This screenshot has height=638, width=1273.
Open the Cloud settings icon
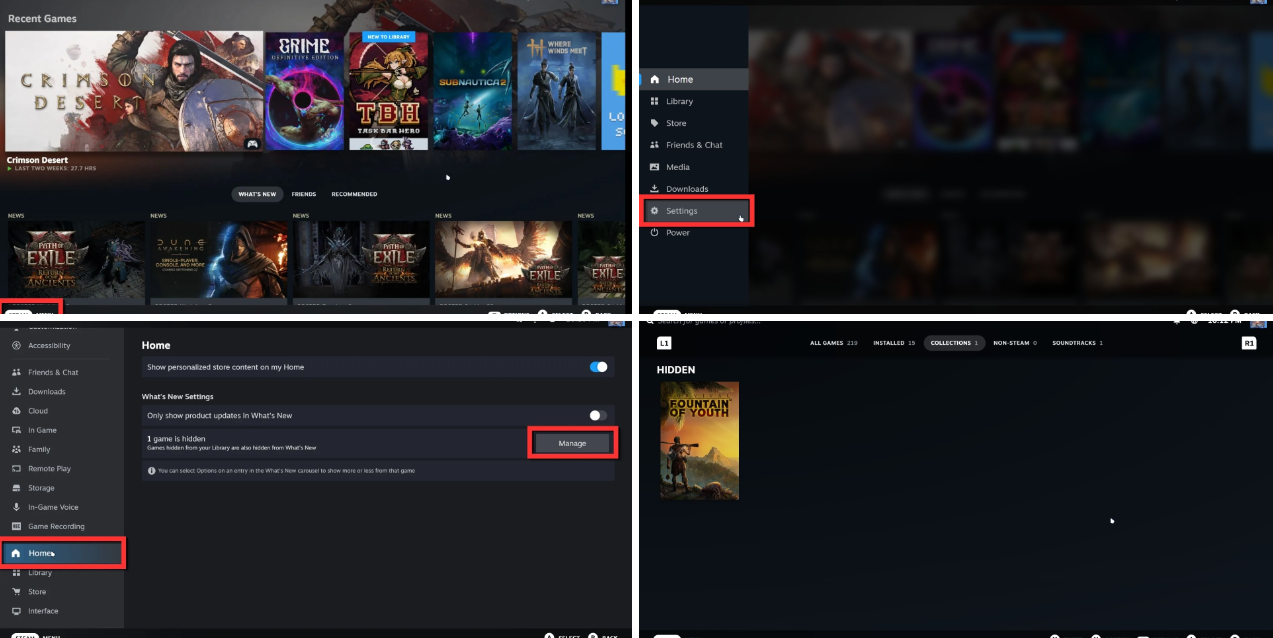pos(16,411)
